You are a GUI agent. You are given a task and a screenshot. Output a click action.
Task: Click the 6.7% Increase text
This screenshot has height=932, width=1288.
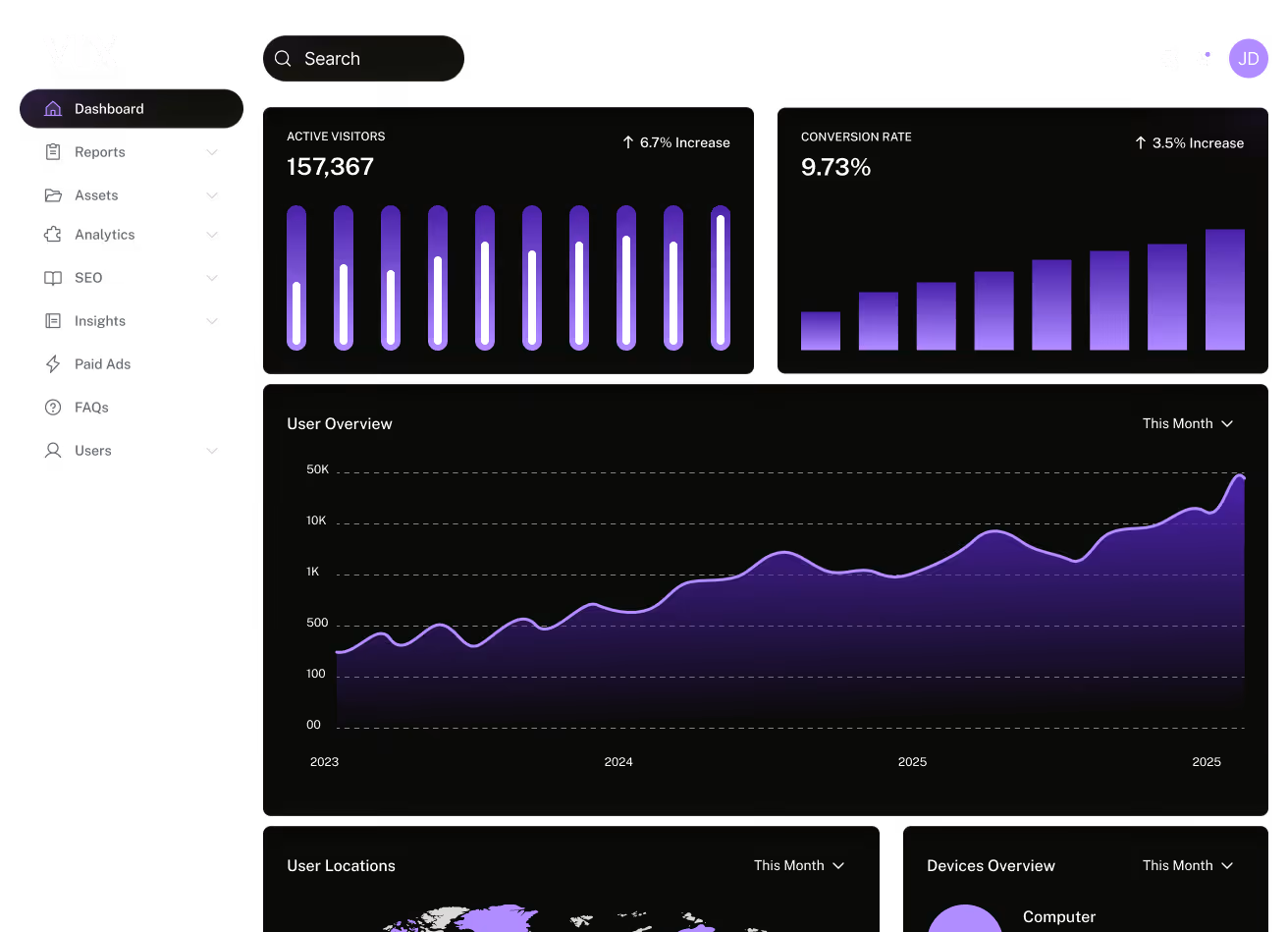coord(685,142)
